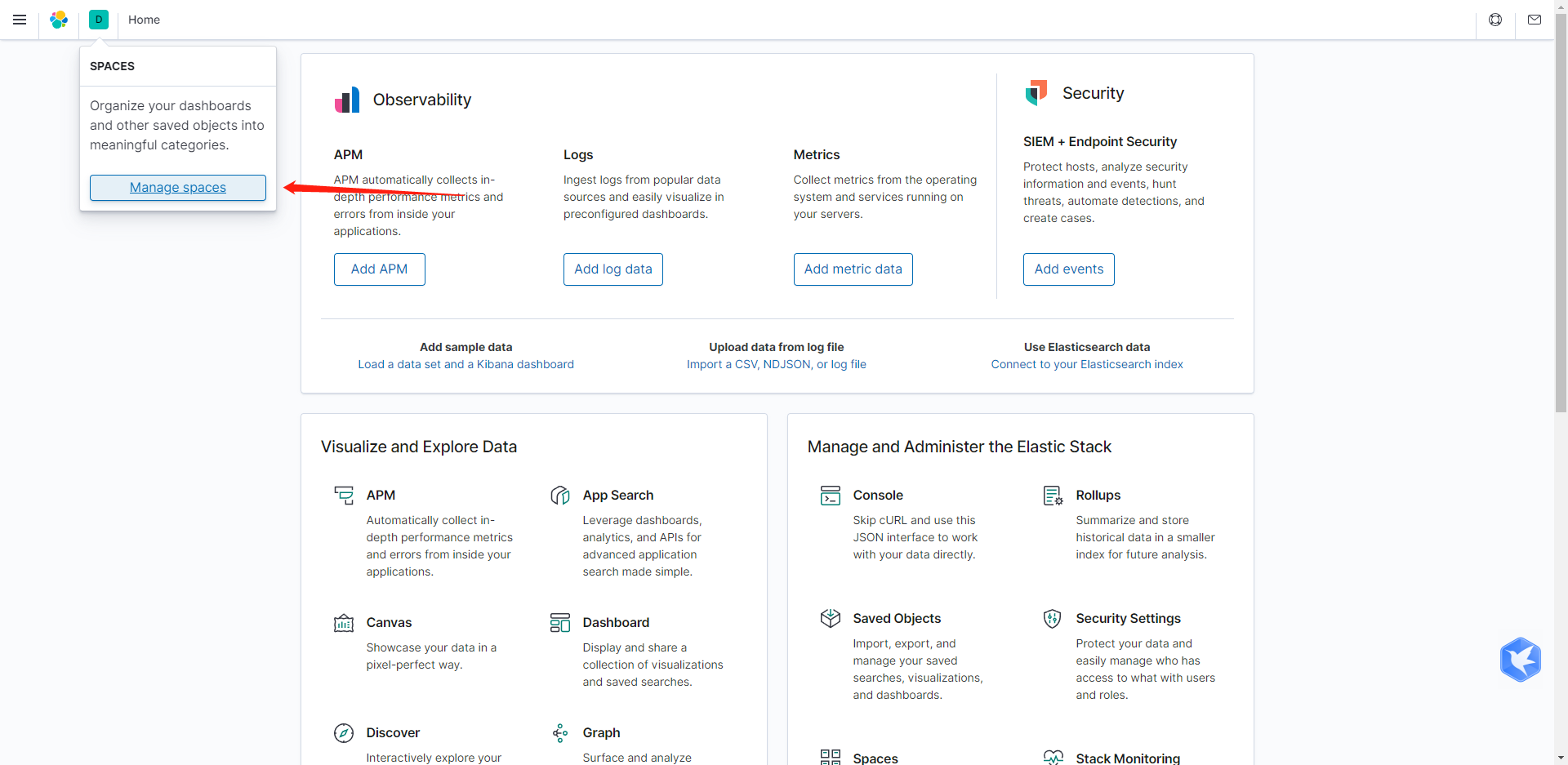Open the Discover title
This screenshot has width=1568, height=765.
[x=393, y=732]
